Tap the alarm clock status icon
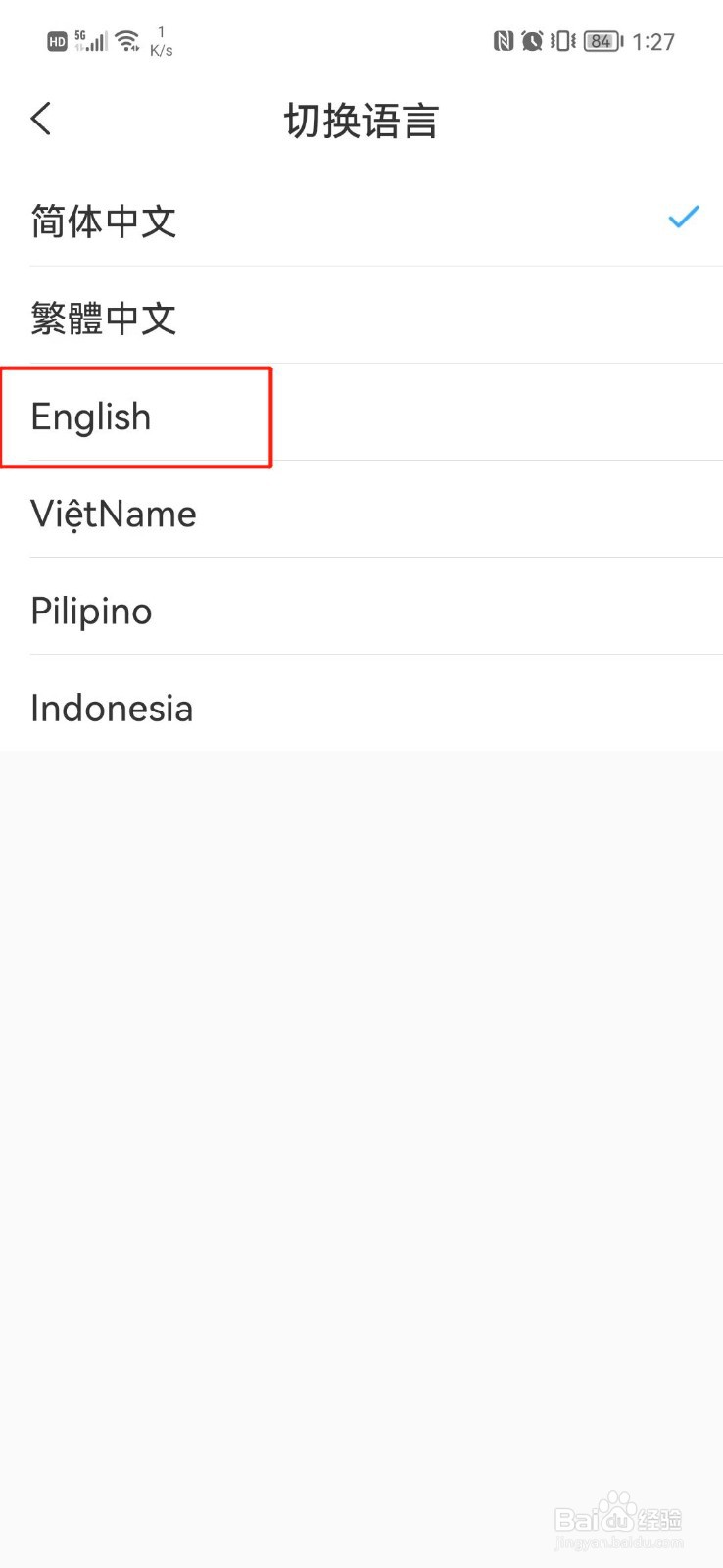 (x=532, y=41)
